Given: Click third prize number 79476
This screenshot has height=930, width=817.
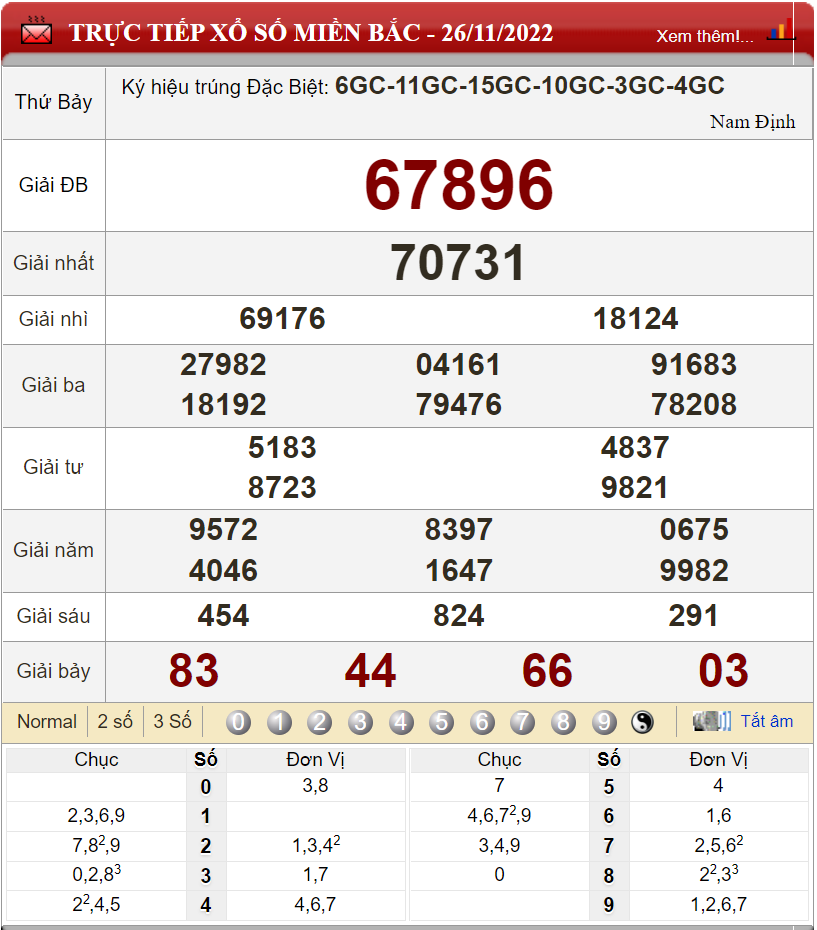Looking at the screenshot, I should pos(458,405).
